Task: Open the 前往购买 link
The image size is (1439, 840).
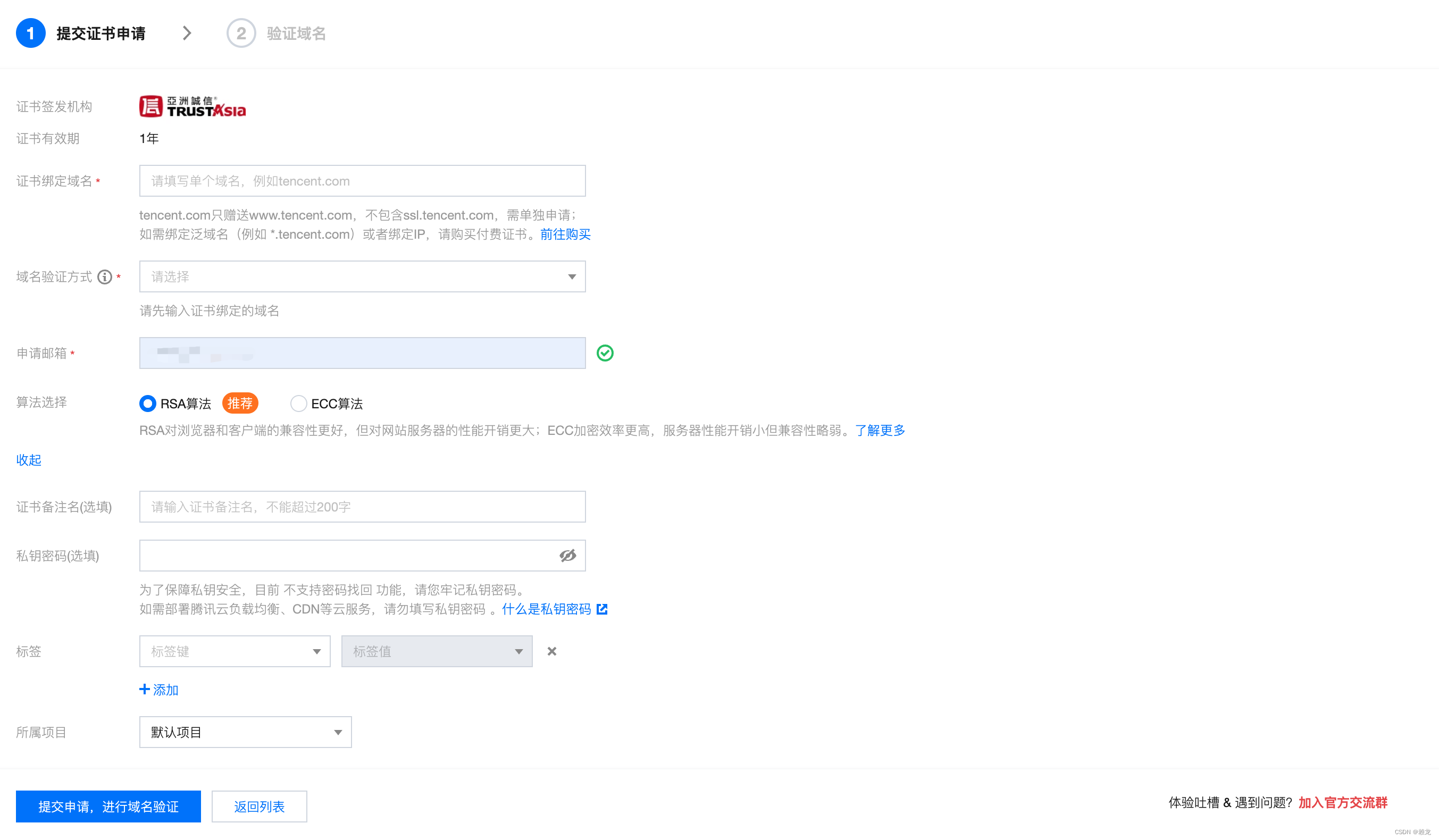Action: 565,234
